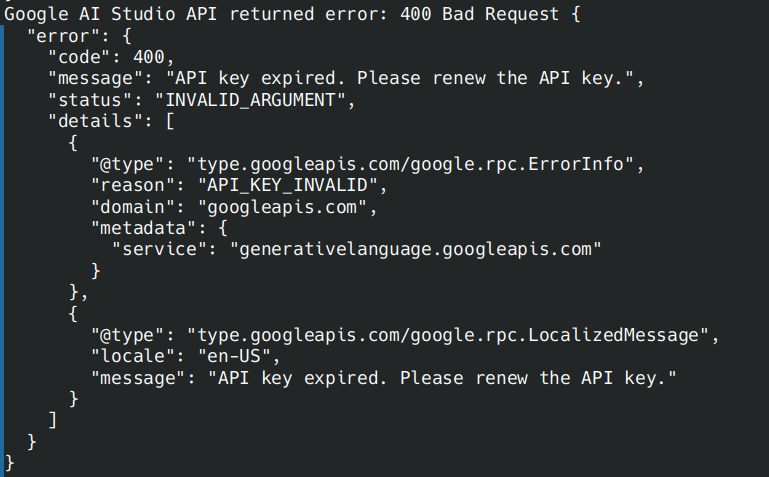Click the "service" key label
This screenshot has height=477, width=769.
tap(154, 250)
